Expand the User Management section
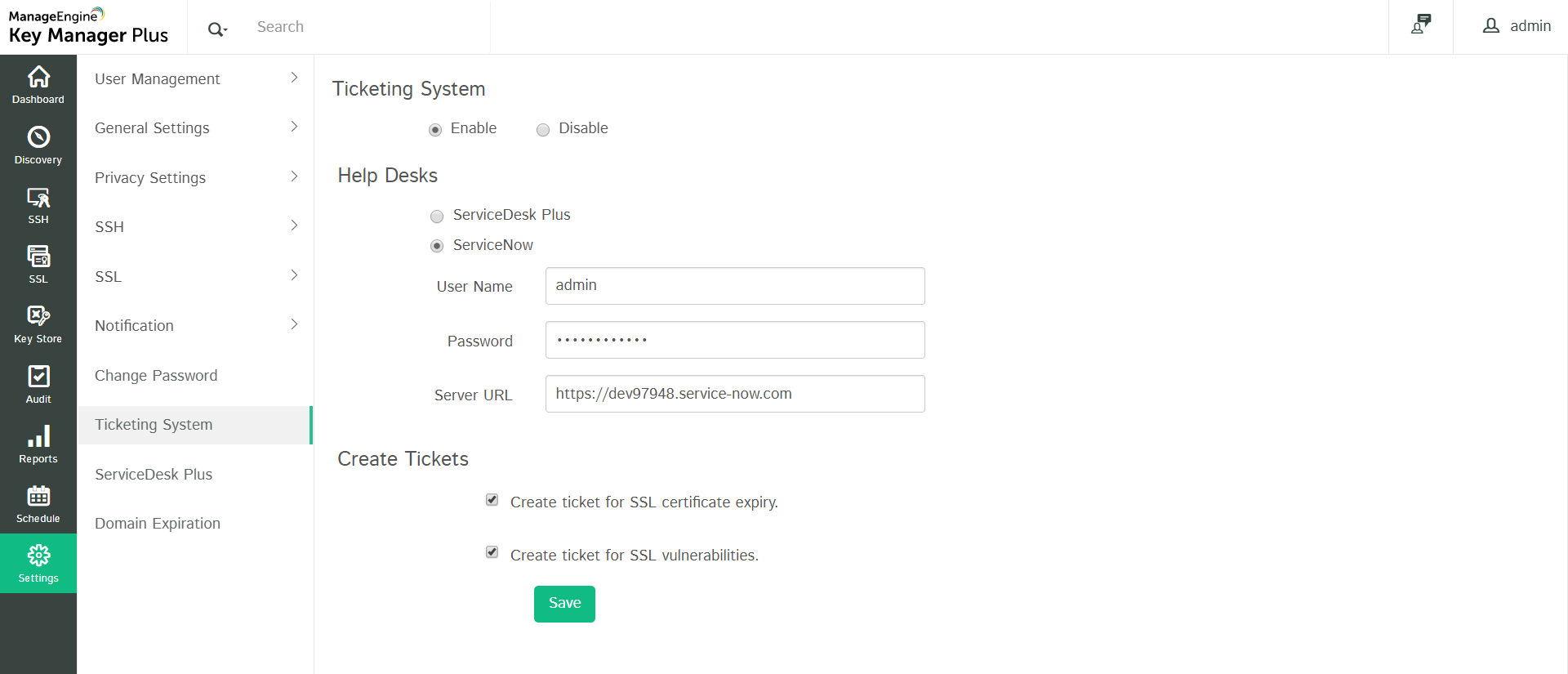This screenshot has width=1568, height=674. pyautogui.click(x=194, y=78)
